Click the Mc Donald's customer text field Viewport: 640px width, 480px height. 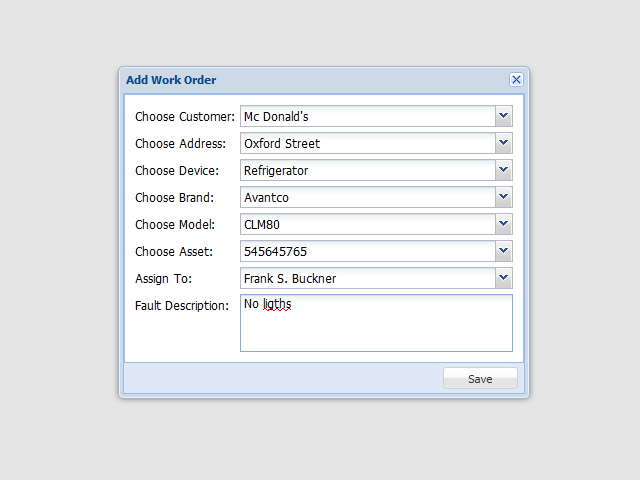pyautogui.click(x=368, y=116)
